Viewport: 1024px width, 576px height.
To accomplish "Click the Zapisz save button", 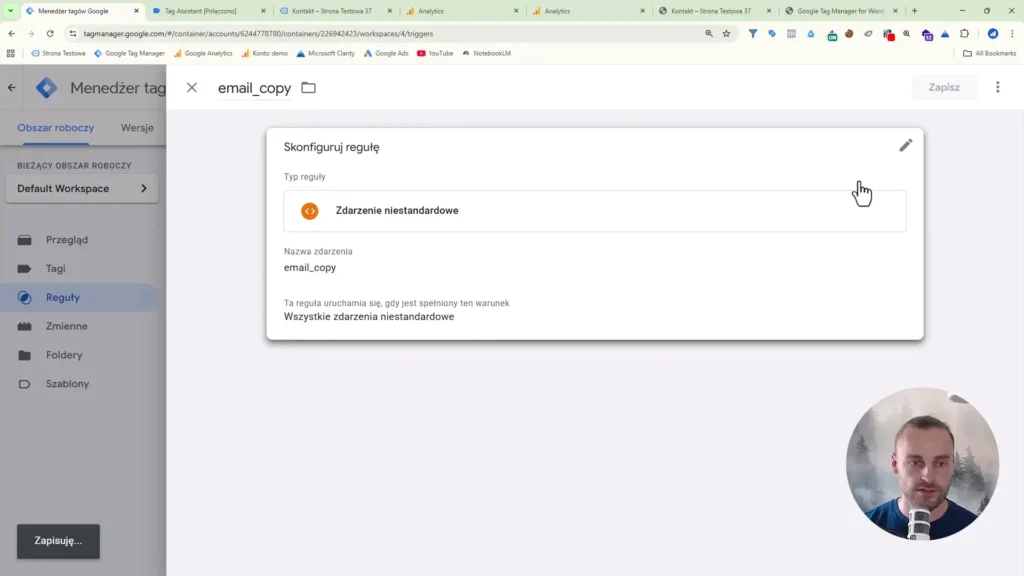I will pyautogui.click(x=944, y=88).
